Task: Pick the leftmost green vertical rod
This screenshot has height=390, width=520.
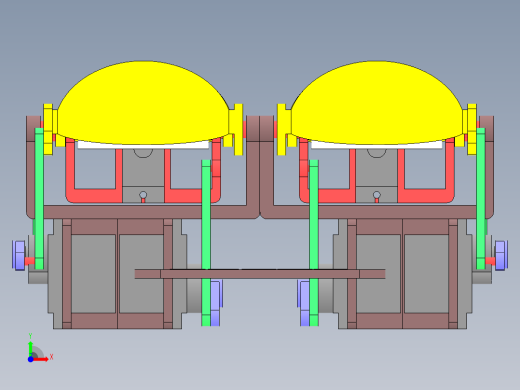Action: 39,199
